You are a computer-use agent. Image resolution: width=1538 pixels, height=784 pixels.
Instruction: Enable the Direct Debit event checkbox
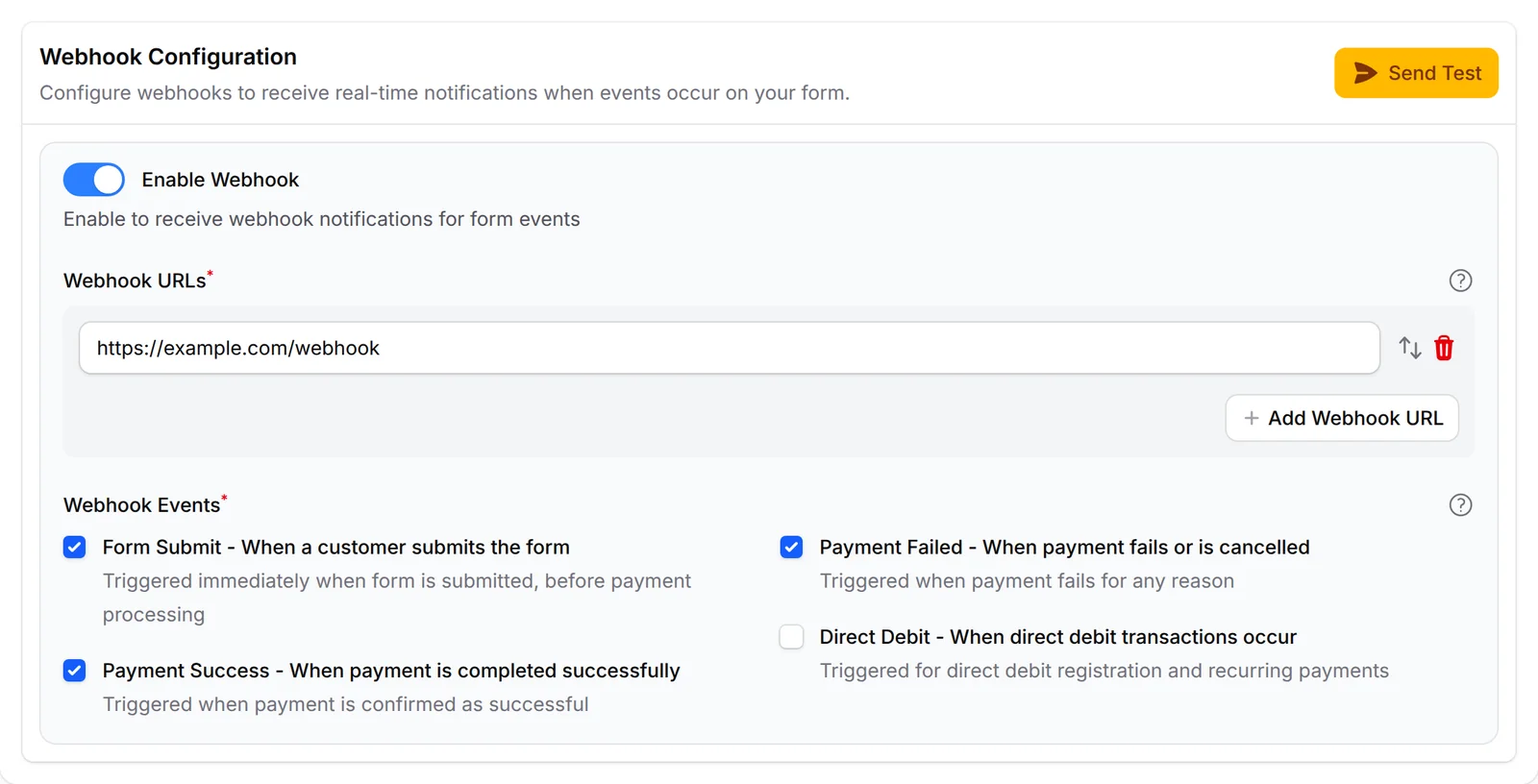(791, 637)
